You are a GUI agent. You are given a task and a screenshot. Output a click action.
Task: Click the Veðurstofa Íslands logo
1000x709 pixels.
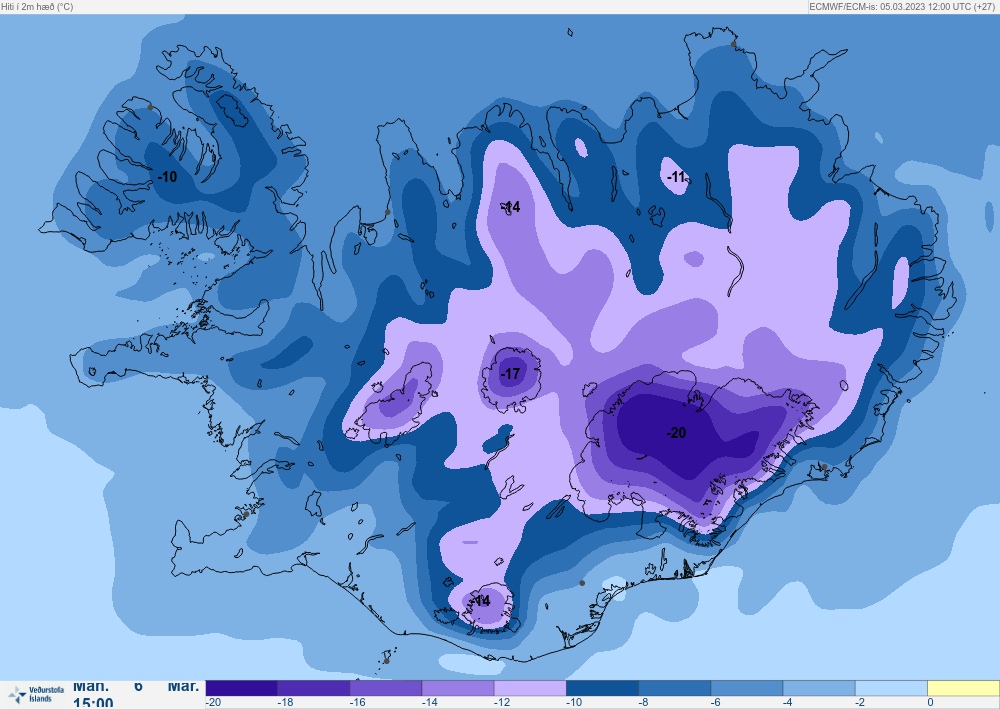36,694
